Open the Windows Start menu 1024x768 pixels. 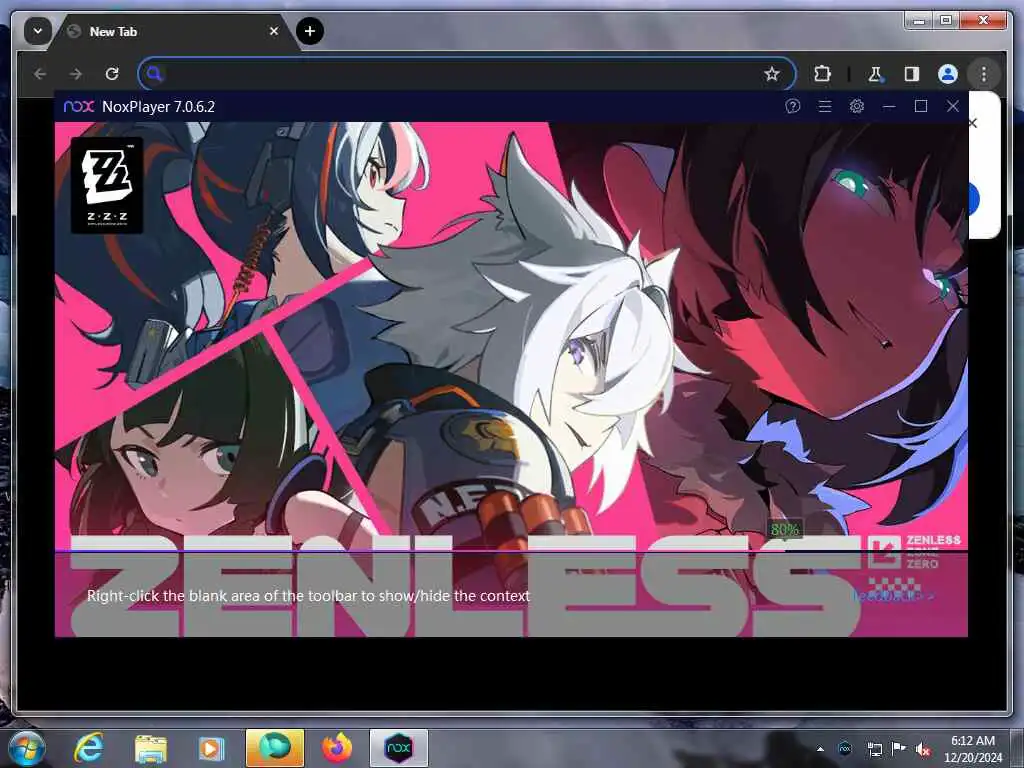click(27, 748)
